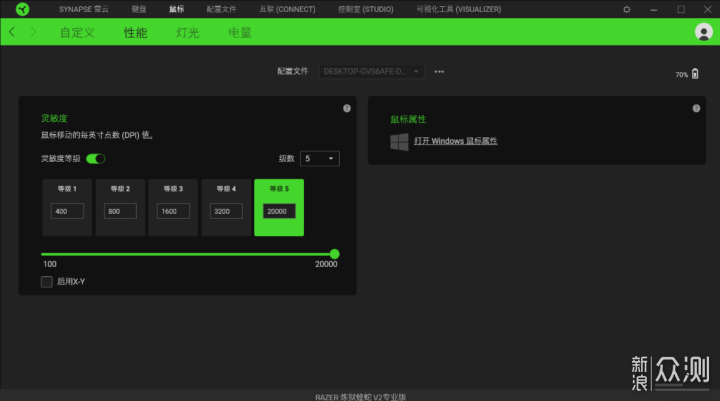Switch to the 自定义 subtab

[77, 33]
